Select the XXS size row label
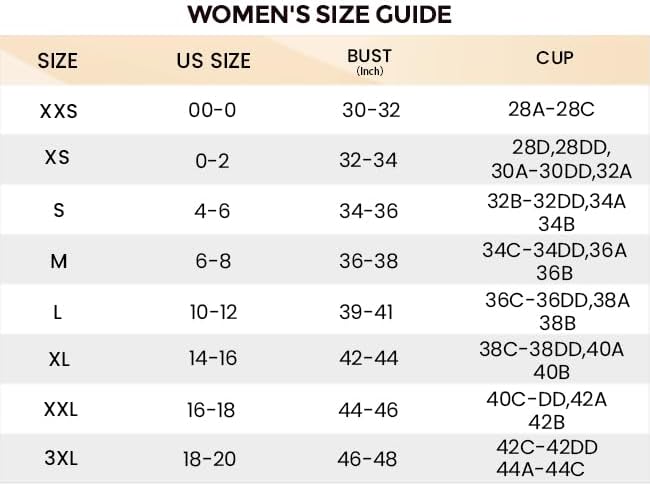 pos(58,111)
